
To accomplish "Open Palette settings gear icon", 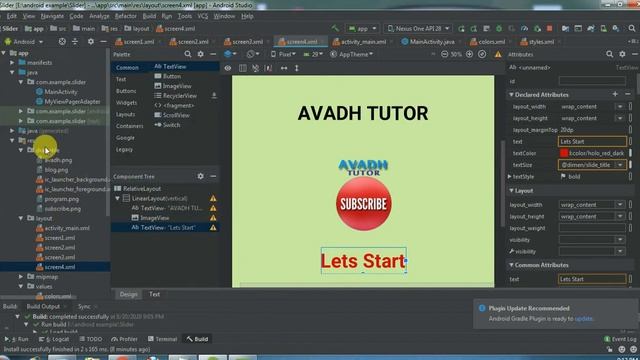I will [x=200, y=54].
